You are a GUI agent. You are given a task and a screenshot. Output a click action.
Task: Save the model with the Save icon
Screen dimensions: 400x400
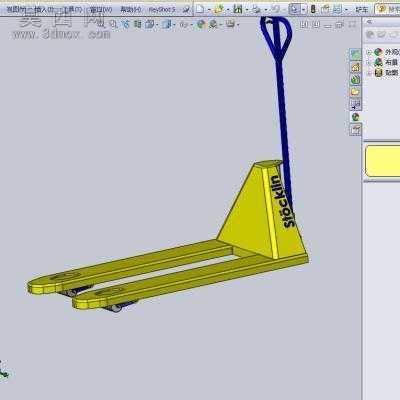pos(238,9)
